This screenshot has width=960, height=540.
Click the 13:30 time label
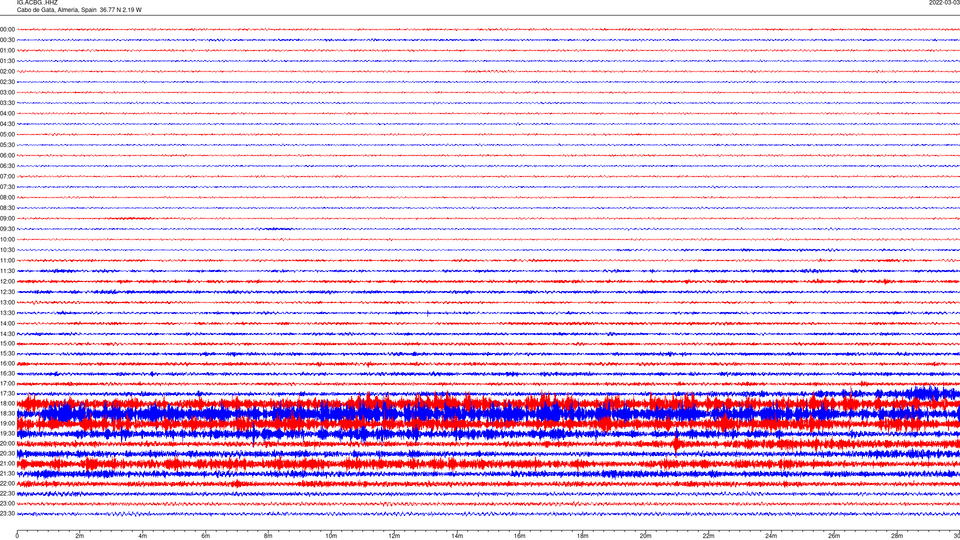tap(7, 313)
